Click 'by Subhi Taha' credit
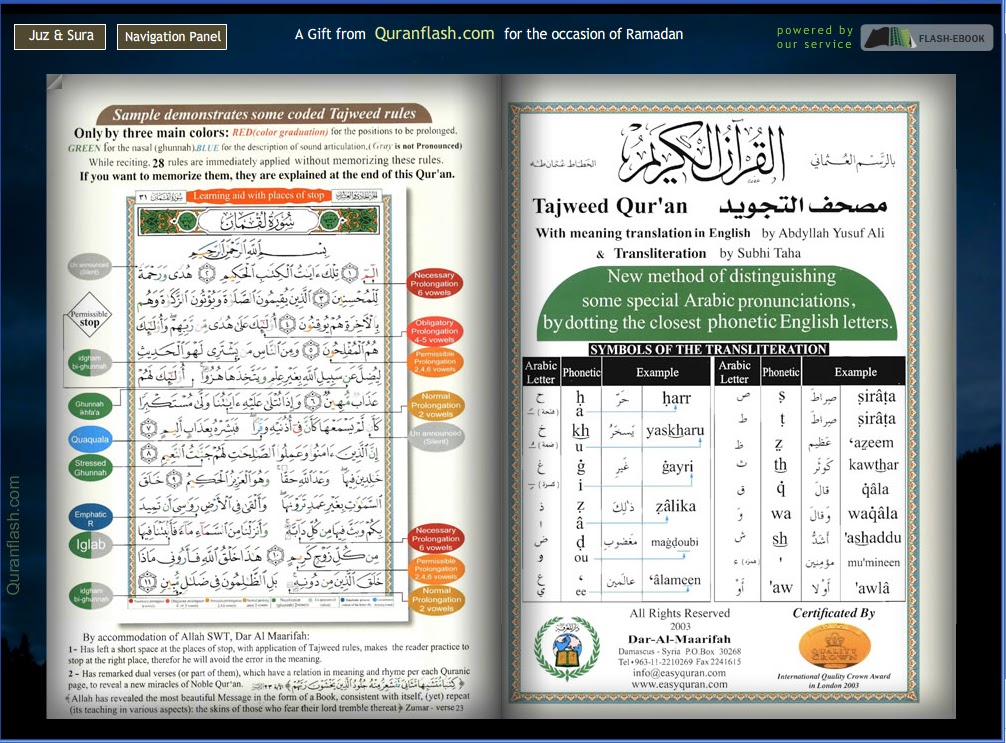This screenshot has width=1006, height=743. 760,253
